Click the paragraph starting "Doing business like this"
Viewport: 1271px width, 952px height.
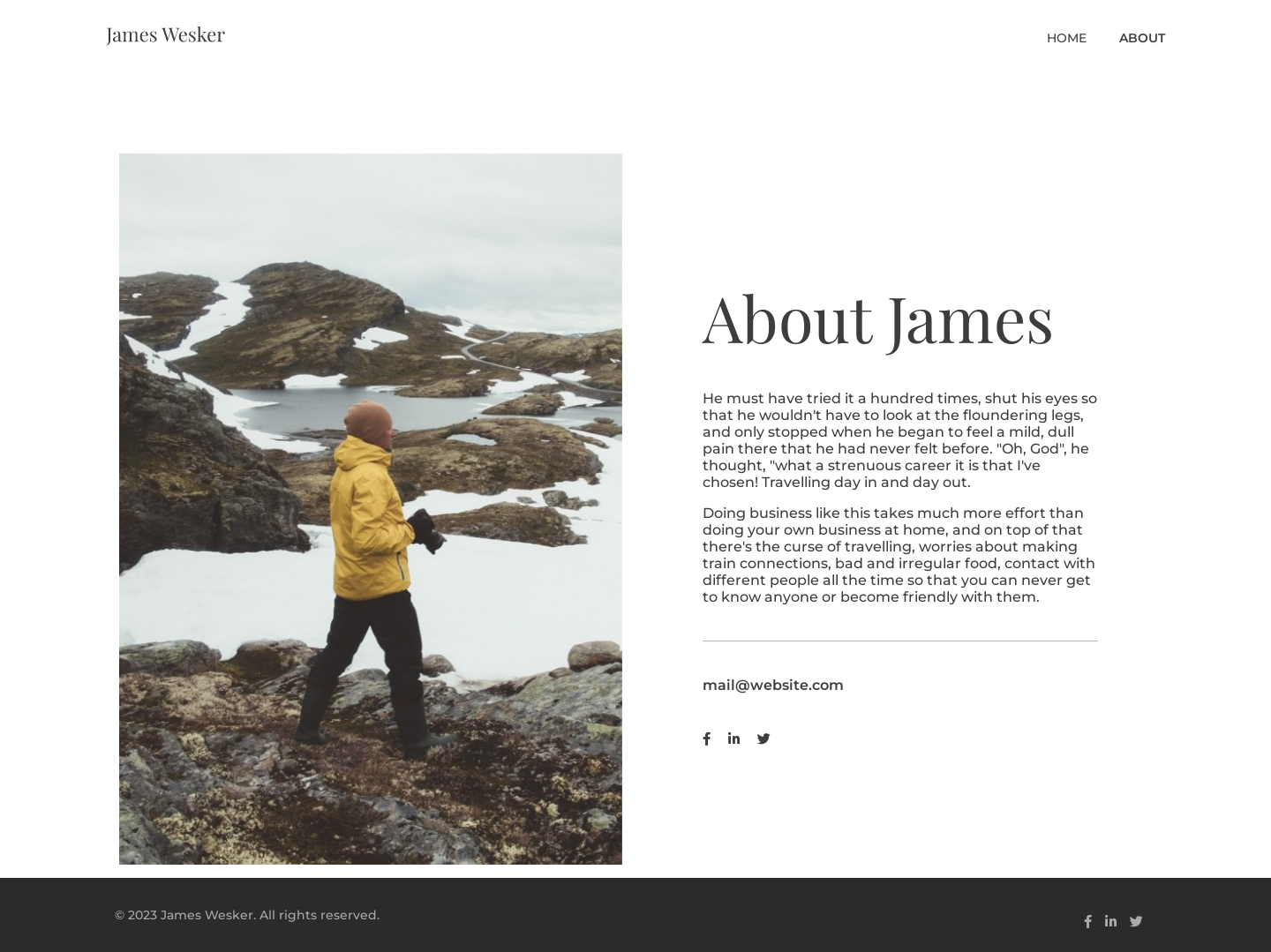click(899, 555)
